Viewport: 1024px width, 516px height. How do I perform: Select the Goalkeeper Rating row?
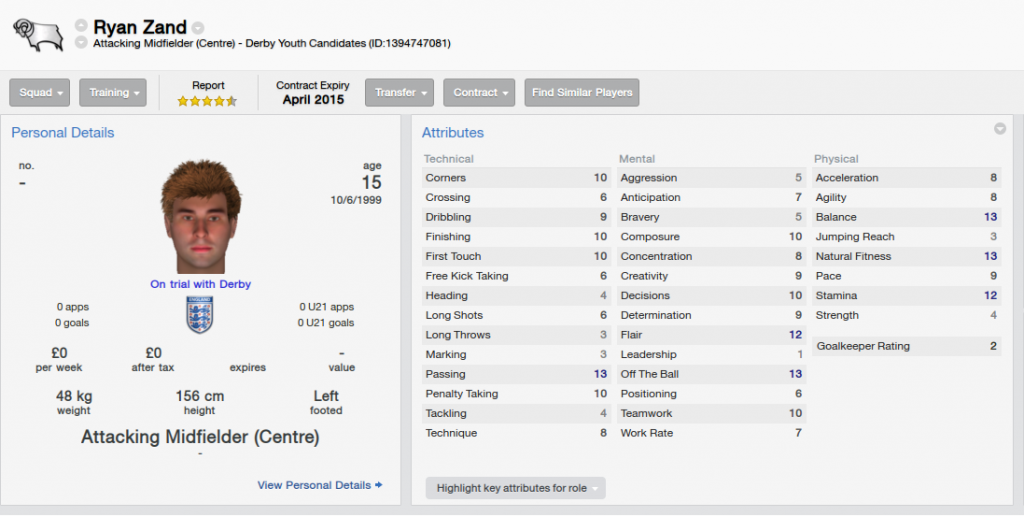point(906,346)
